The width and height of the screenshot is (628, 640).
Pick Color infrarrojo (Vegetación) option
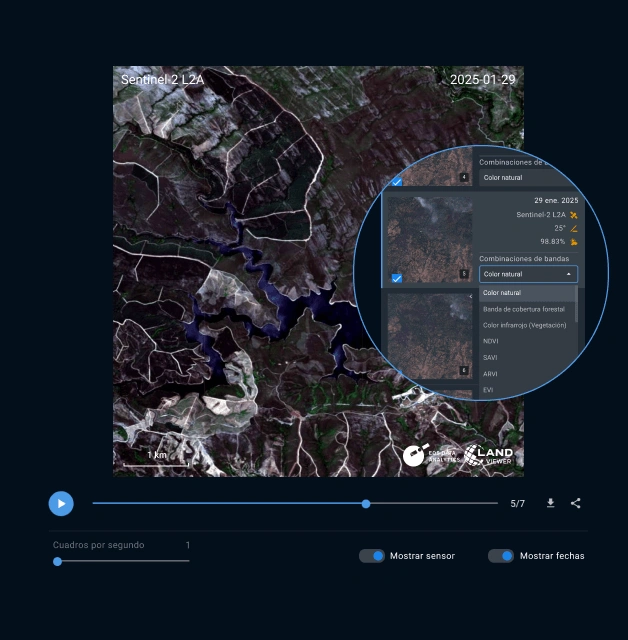pyautogui.click(x=525, y=325)
